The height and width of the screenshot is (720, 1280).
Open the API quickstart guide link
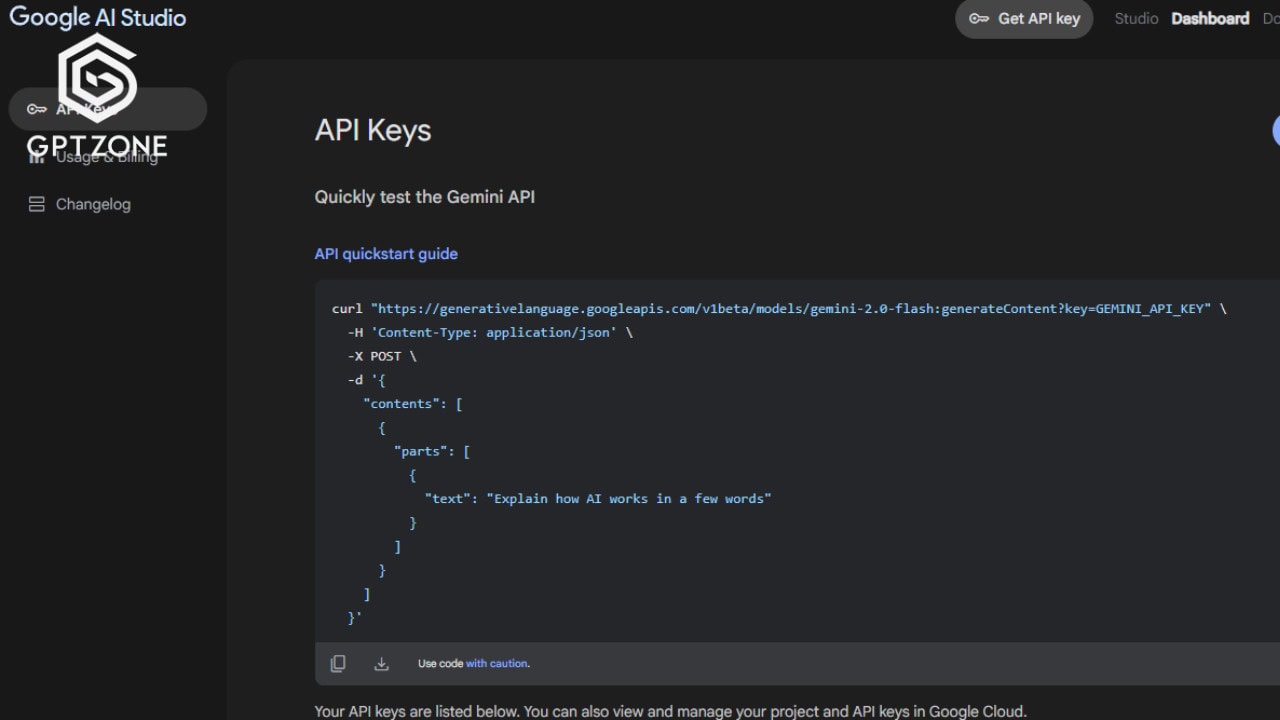click(x=386, y=254)
